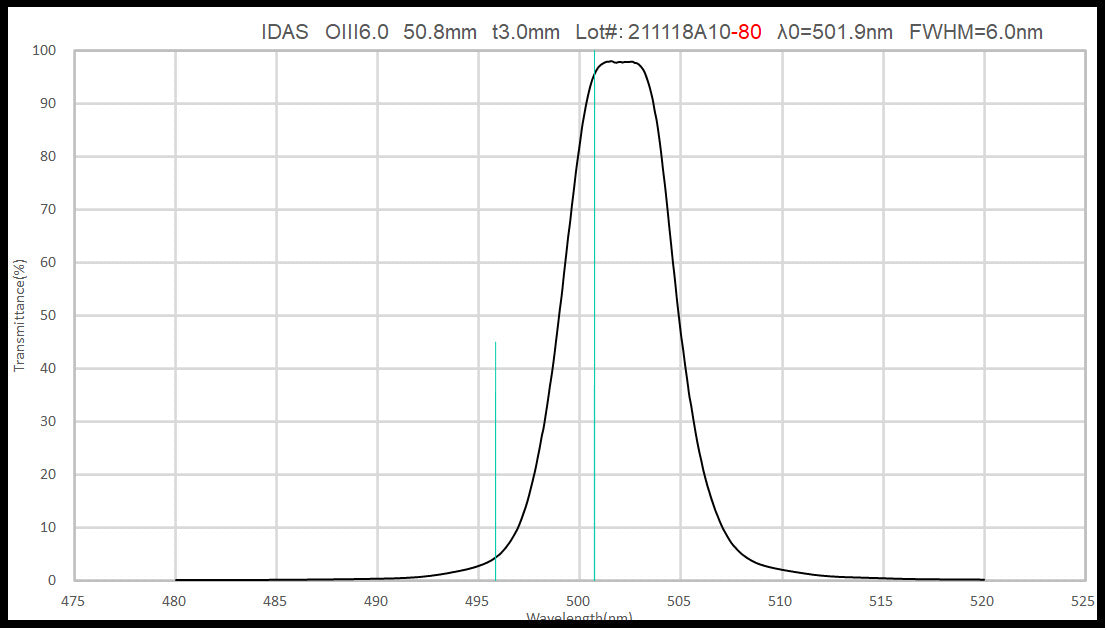Click the "OIII6.0" filter name

[357, 32]
